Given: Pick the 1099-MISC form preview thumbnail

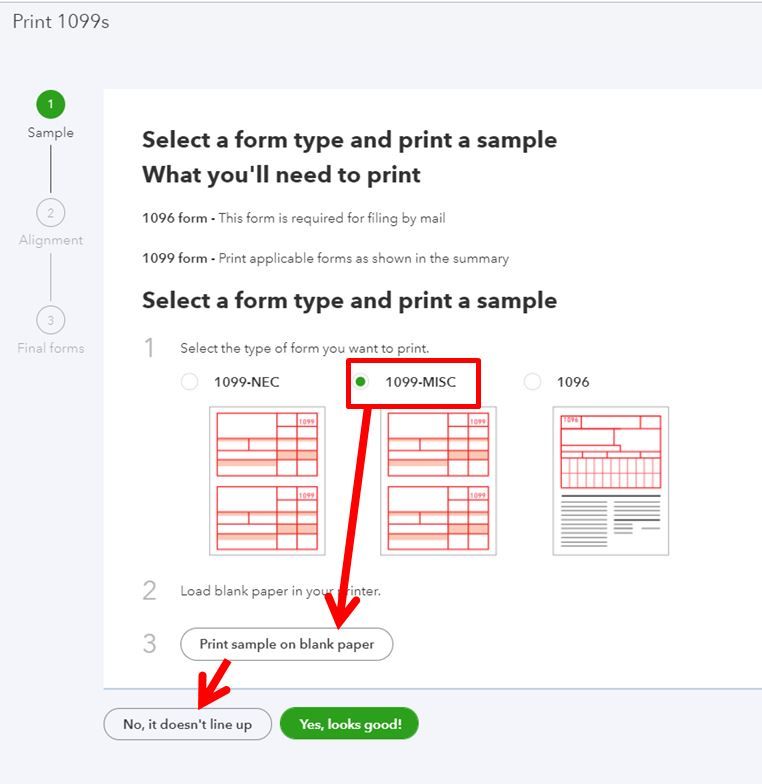Looking at the screenshot, I should click(438, 481).
